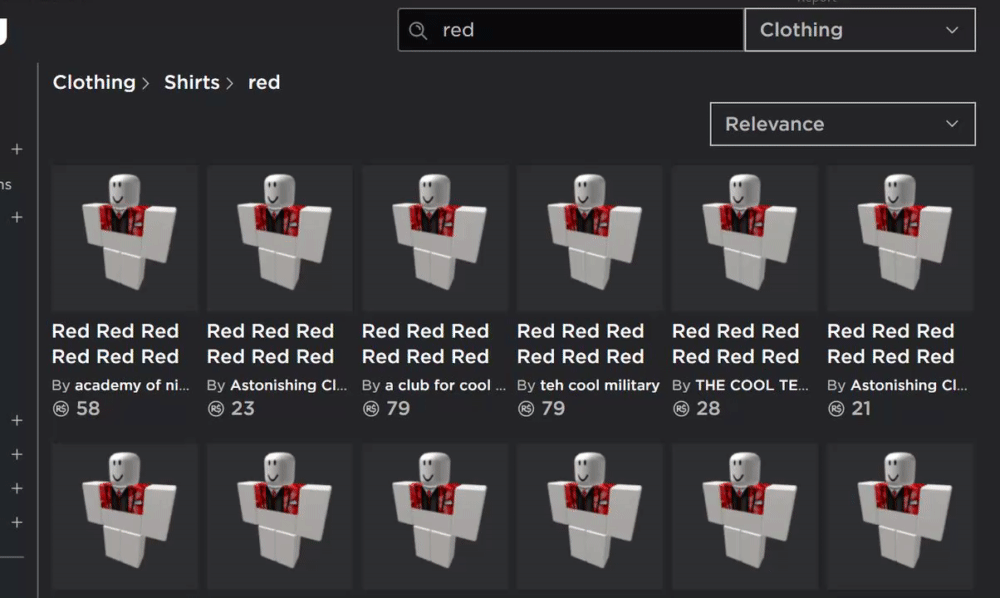Click the price value 23
1000x598 pixels.
[243, 409]
